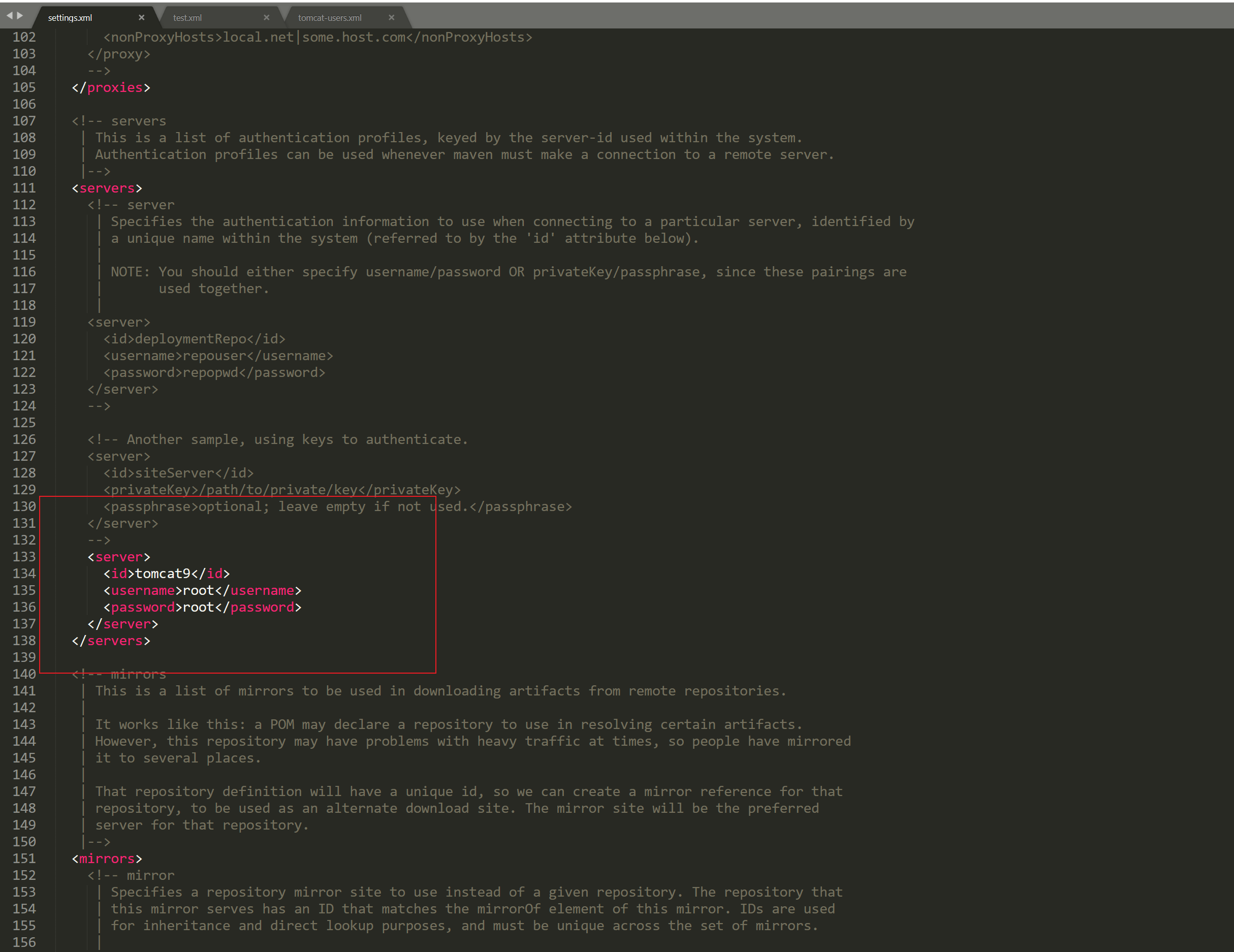Click the tomcat9 id value
The height and width of the screenshot is (952, 1234).
[x=163, y=574]
